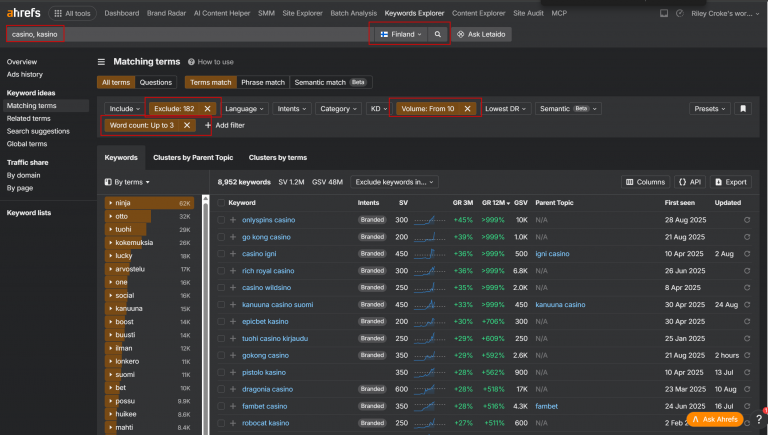Open the Finland country dropdown
The height and width of the screenshot is (435, 768).
pyautogui.click(x=401, y=34)
